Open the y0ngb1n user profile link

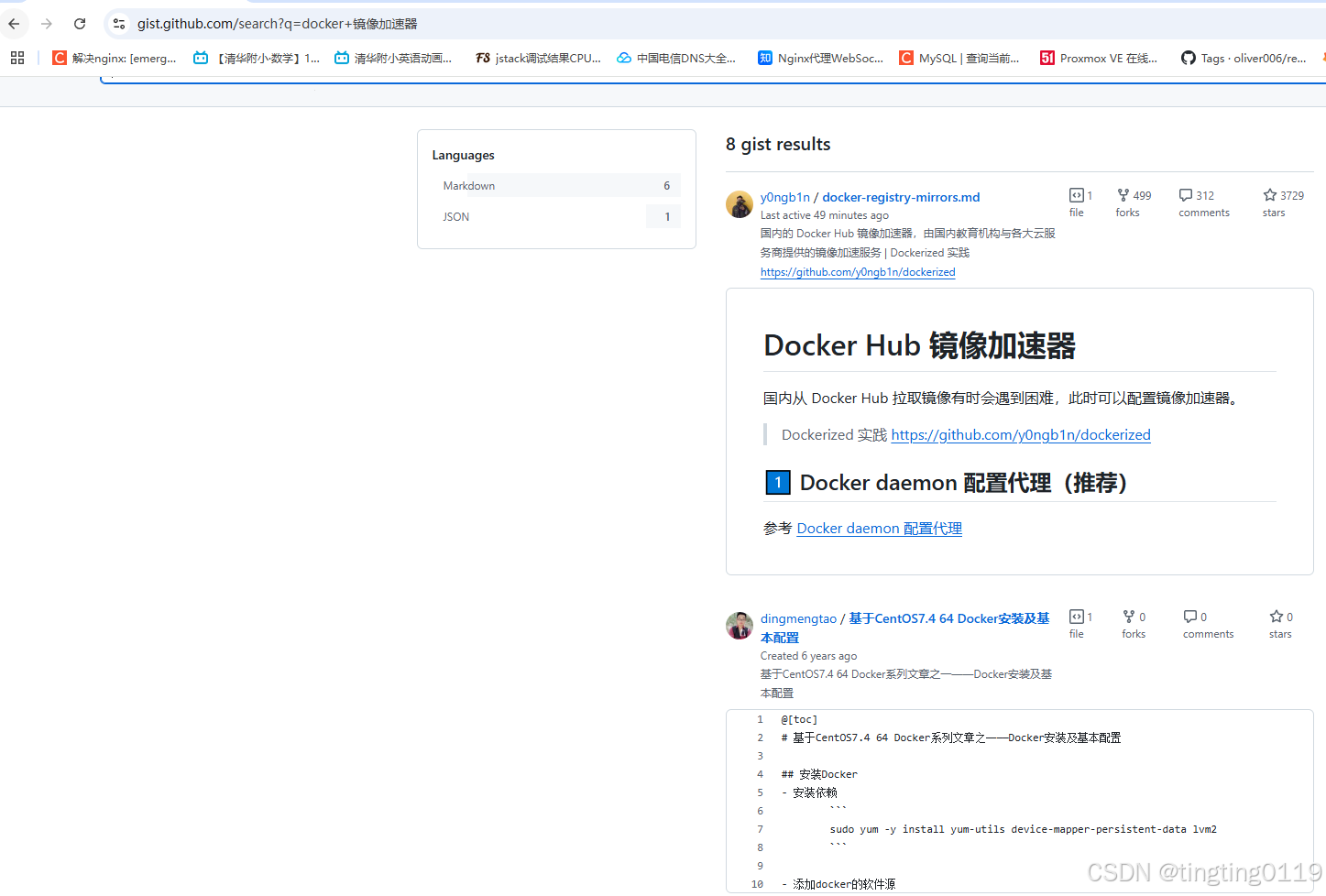(785, 197)
